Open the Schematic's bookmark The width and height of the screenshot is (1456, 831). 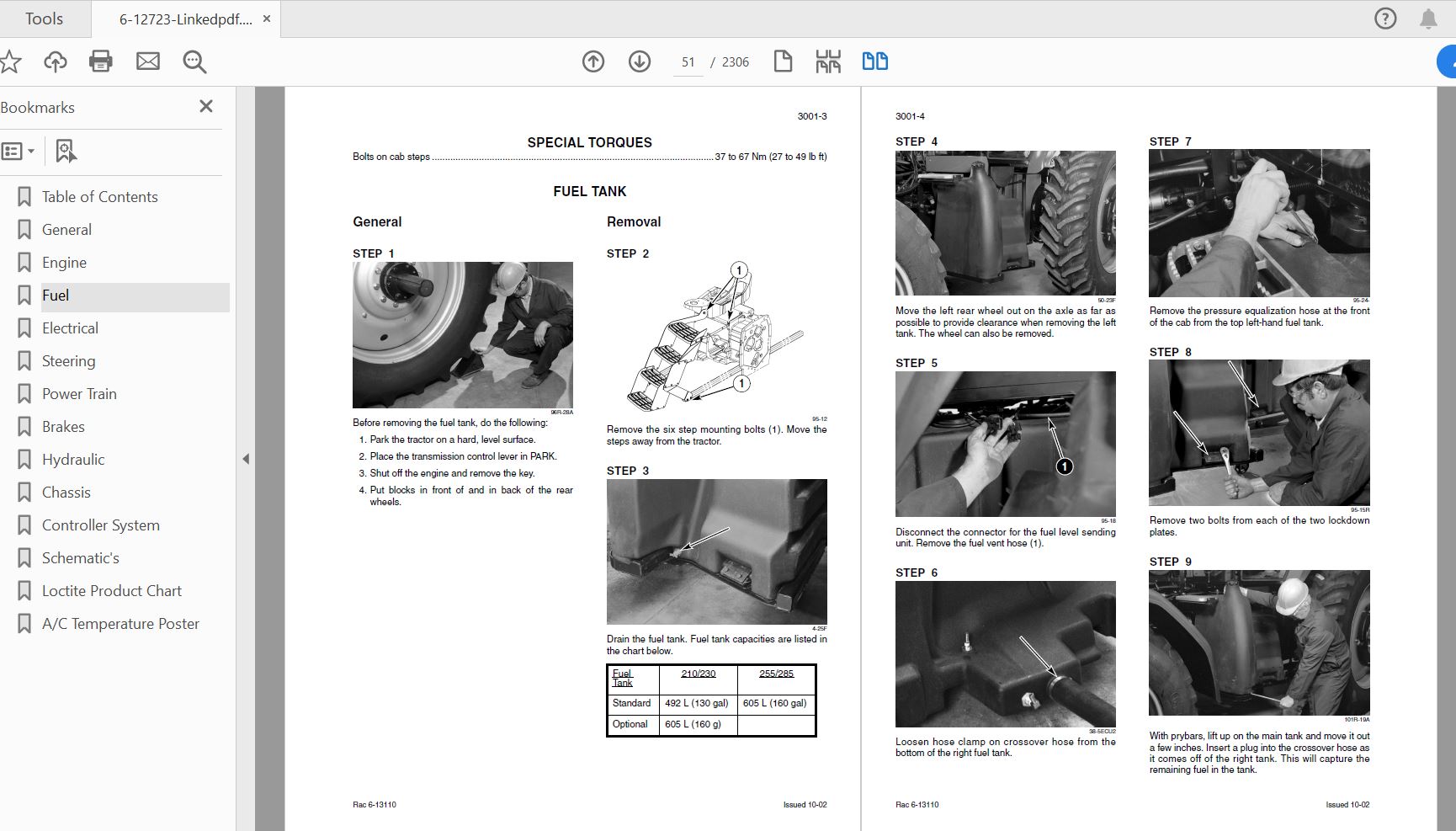[80, 558]
